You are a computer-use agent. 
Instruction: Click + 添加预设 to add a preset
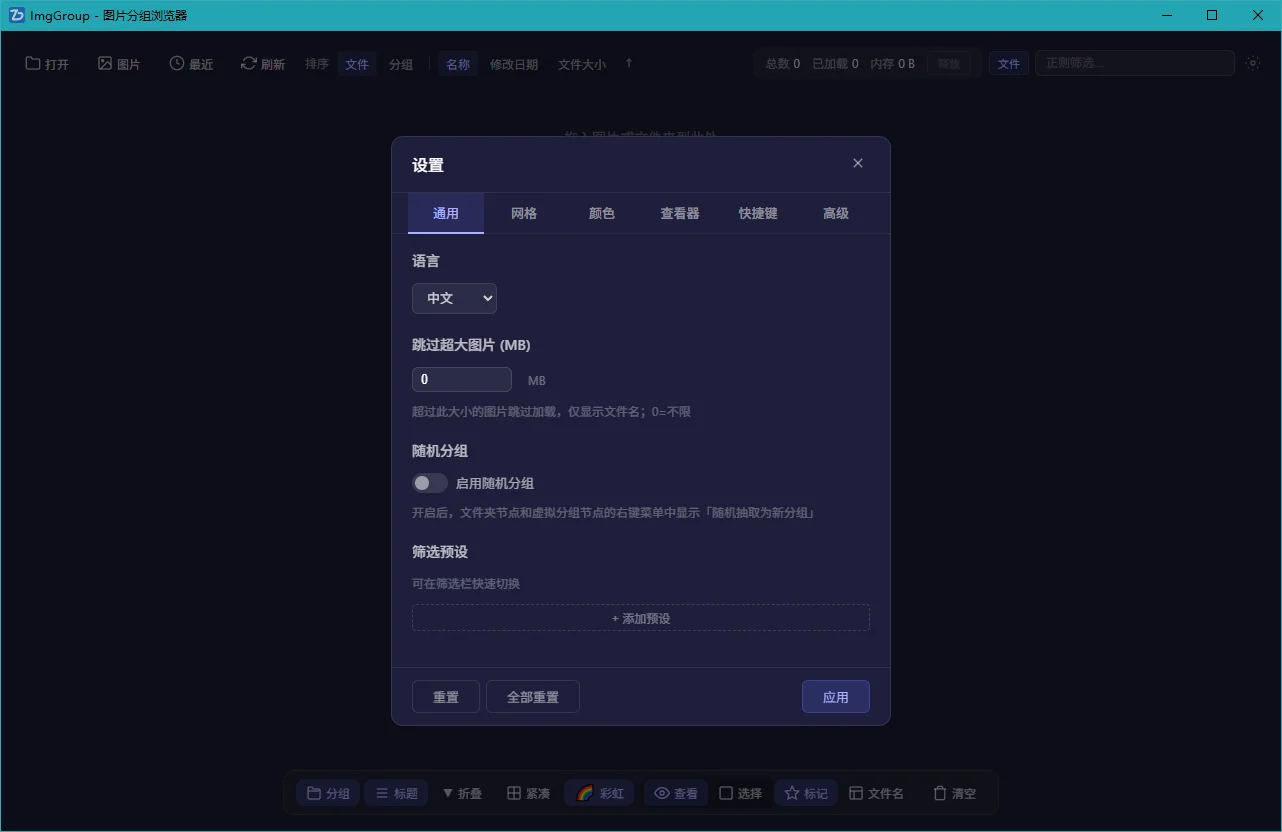[641, 618]
